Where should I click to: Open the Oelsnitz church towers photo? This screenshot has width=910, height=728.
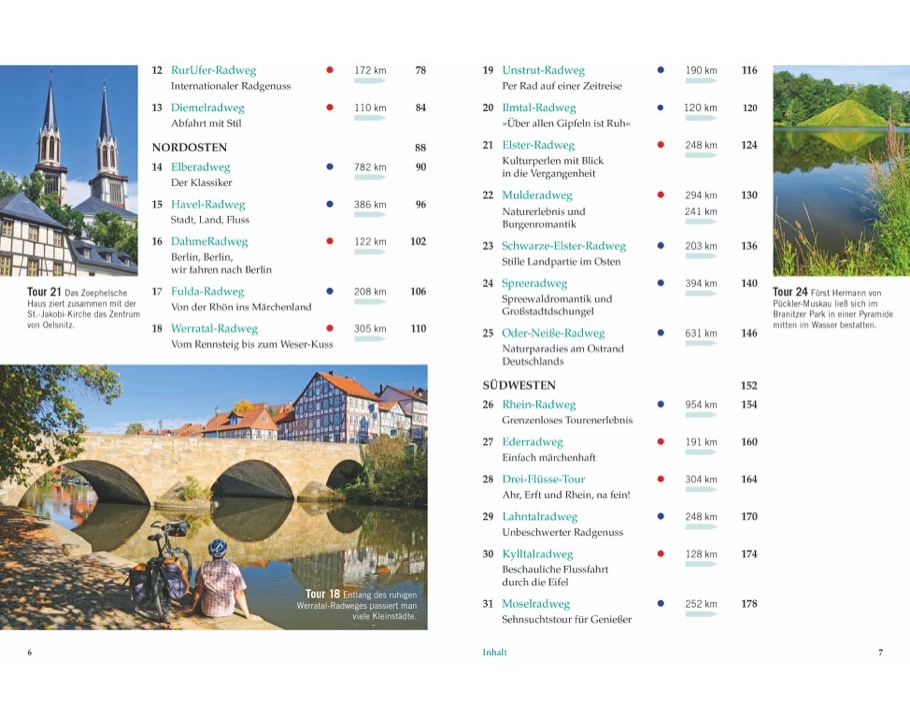[x=69, y=170]
